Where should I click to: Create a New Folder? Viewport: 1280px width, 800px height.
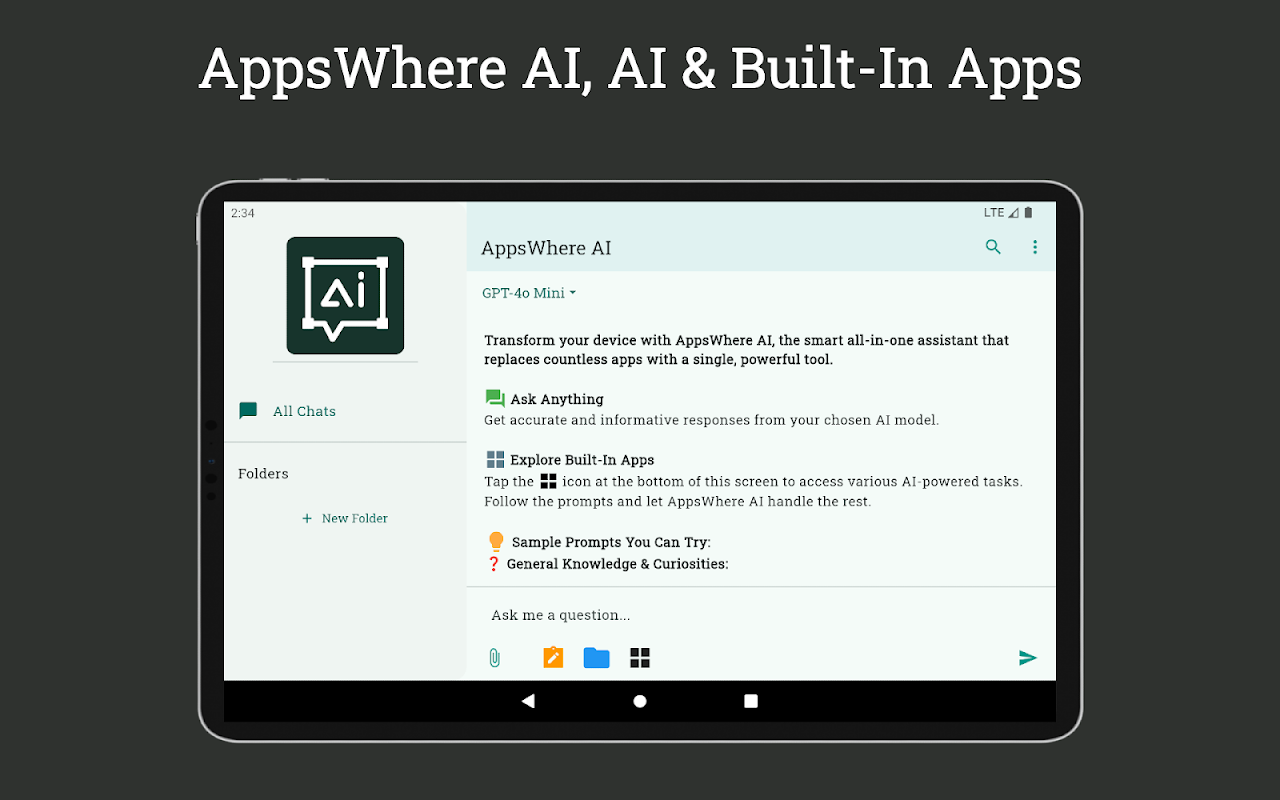tap(345, 518)
